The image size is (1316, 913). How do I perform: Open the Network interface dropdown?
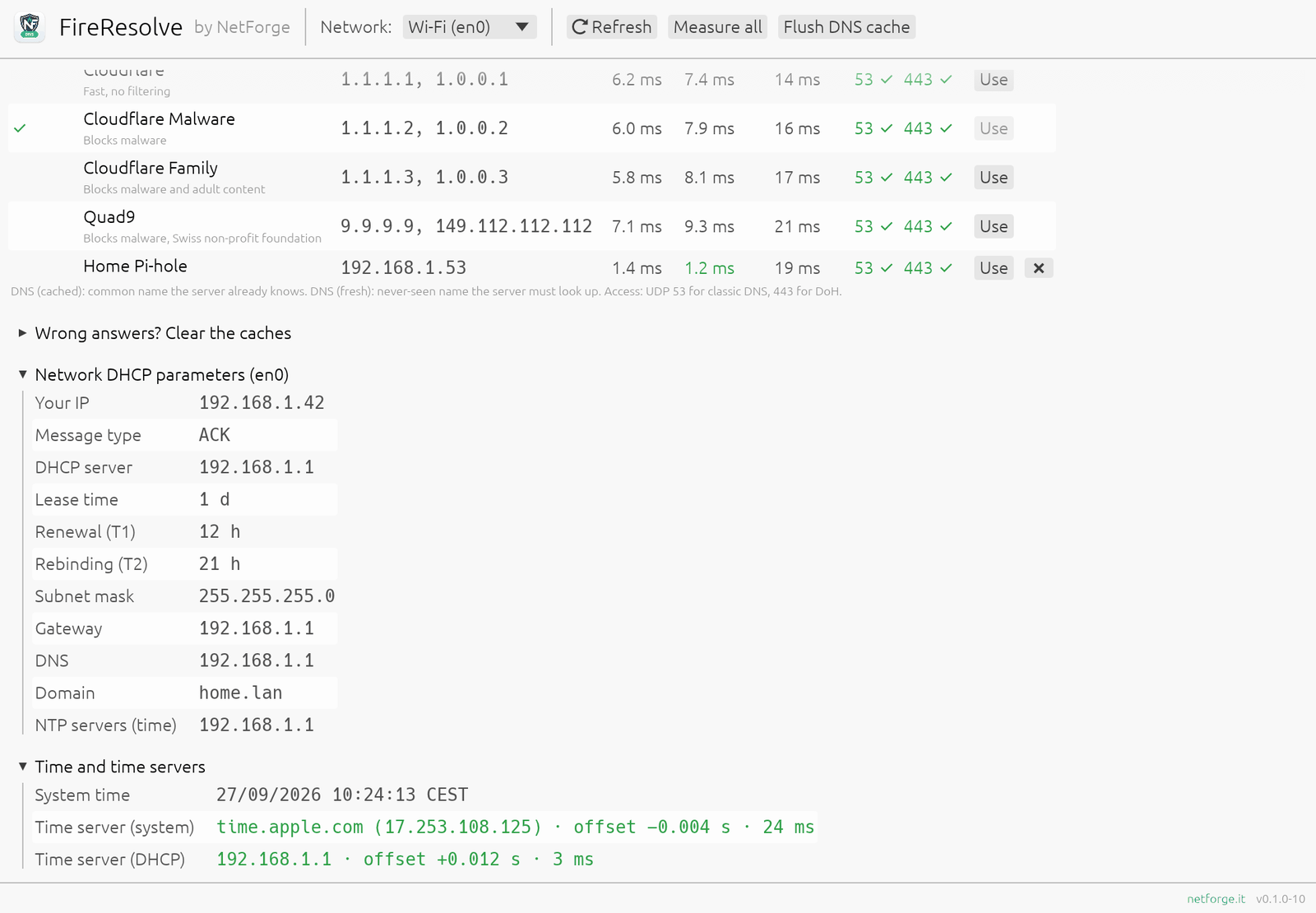coord(470,27)
